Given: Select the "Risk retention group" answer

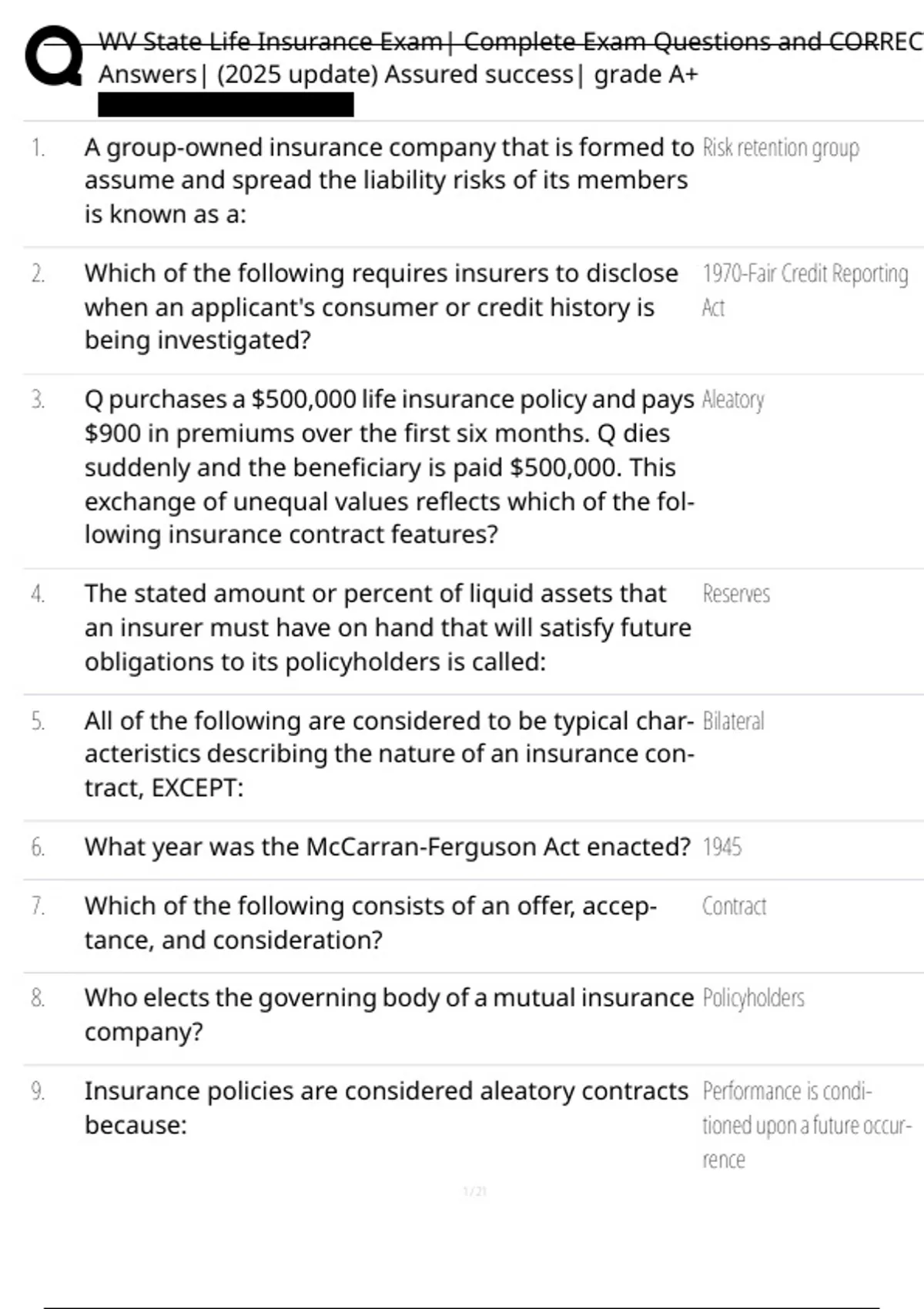Looking at the screenshot, I should pyautogui.click(x=780, y=147).
